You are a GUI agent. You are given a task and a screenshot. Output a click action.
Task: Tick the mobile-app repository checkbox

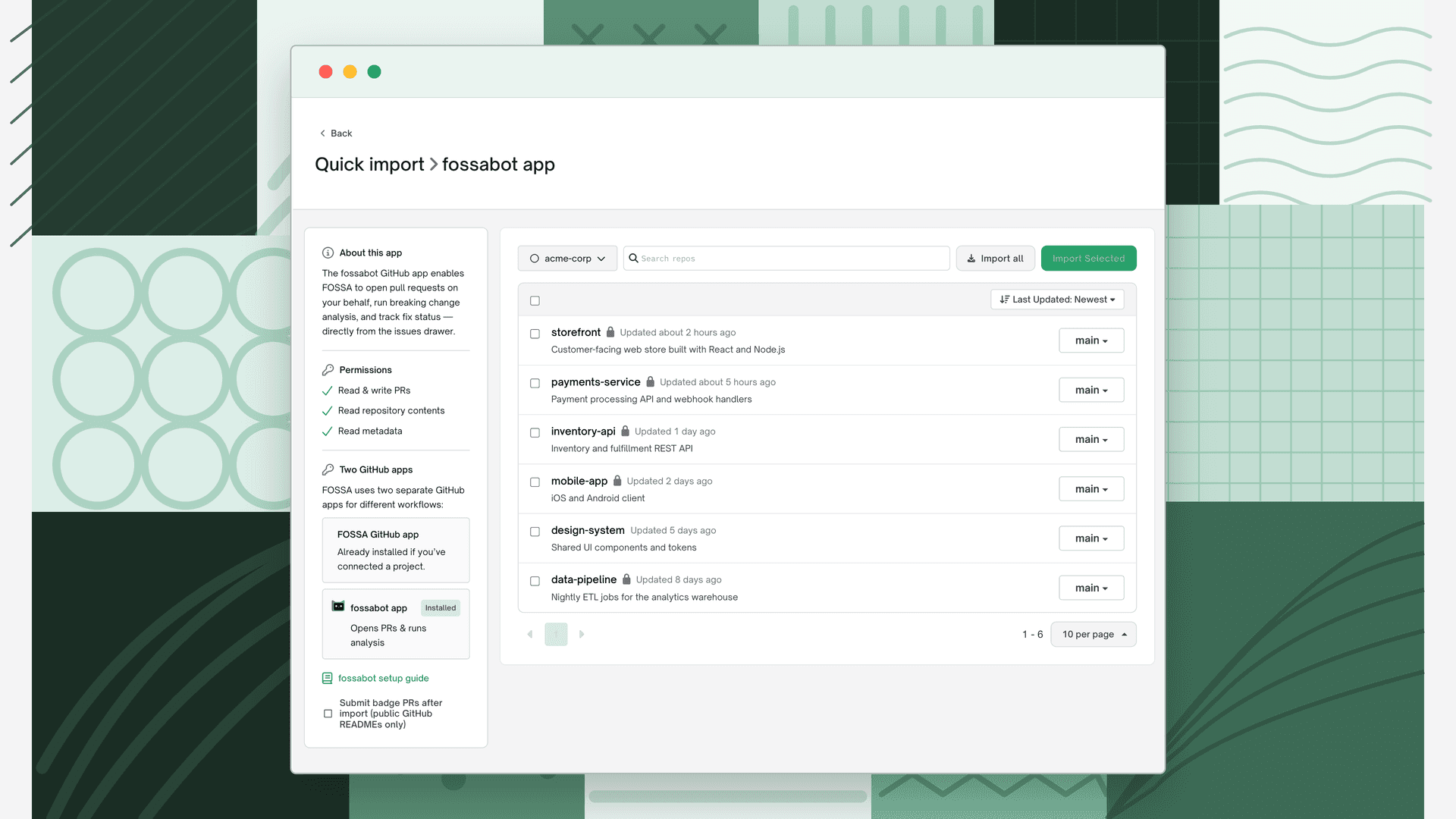tap(535, 482)
